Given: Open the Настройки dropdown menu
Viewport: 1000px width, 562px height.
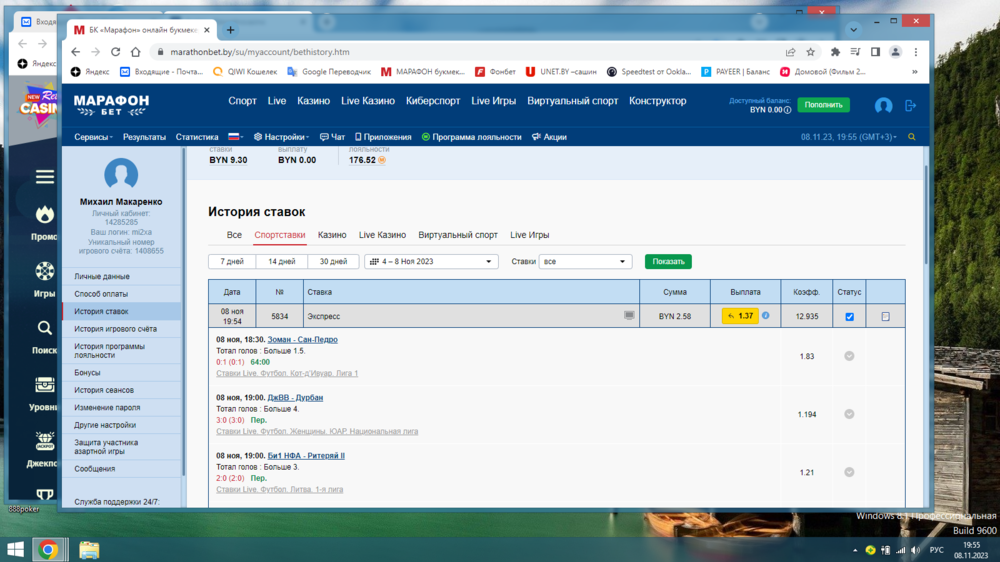Looking at the screenshot, I should coord(281,137).
